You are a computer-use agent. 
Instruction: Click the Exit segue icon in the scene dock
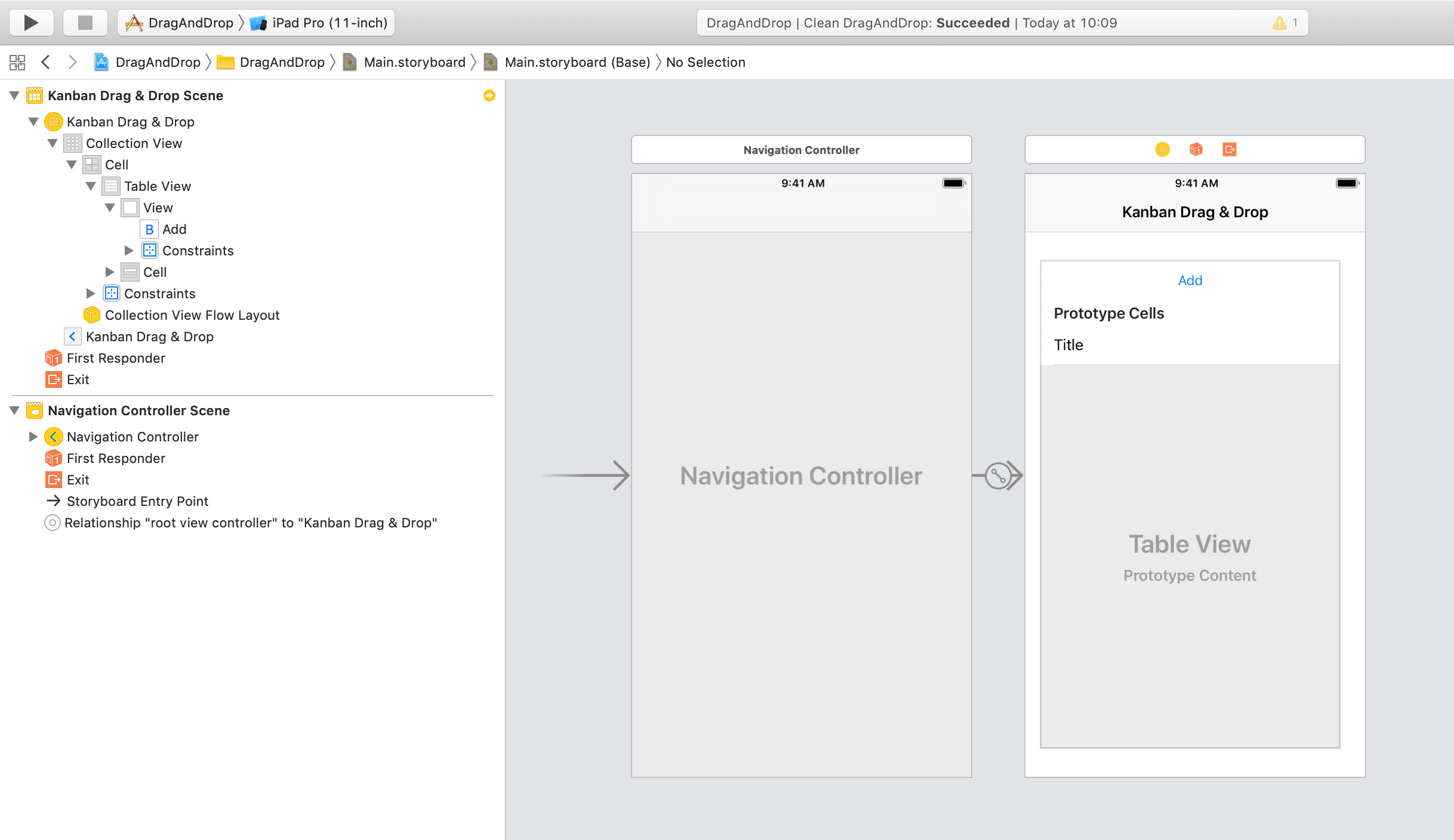click(1230, 150)
